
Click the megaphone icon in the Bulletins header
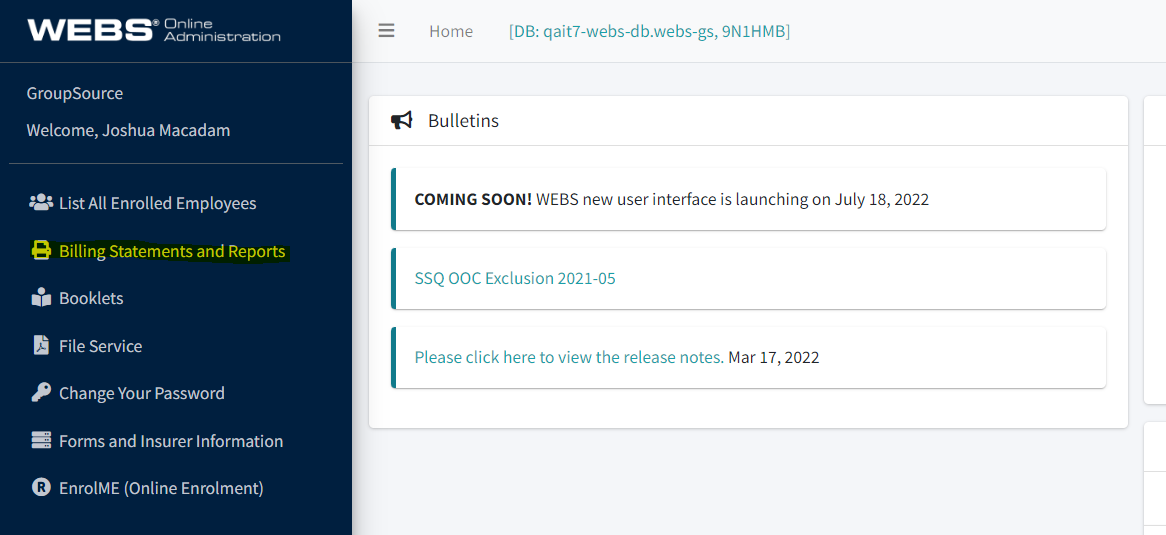click(x=402, y=121)
